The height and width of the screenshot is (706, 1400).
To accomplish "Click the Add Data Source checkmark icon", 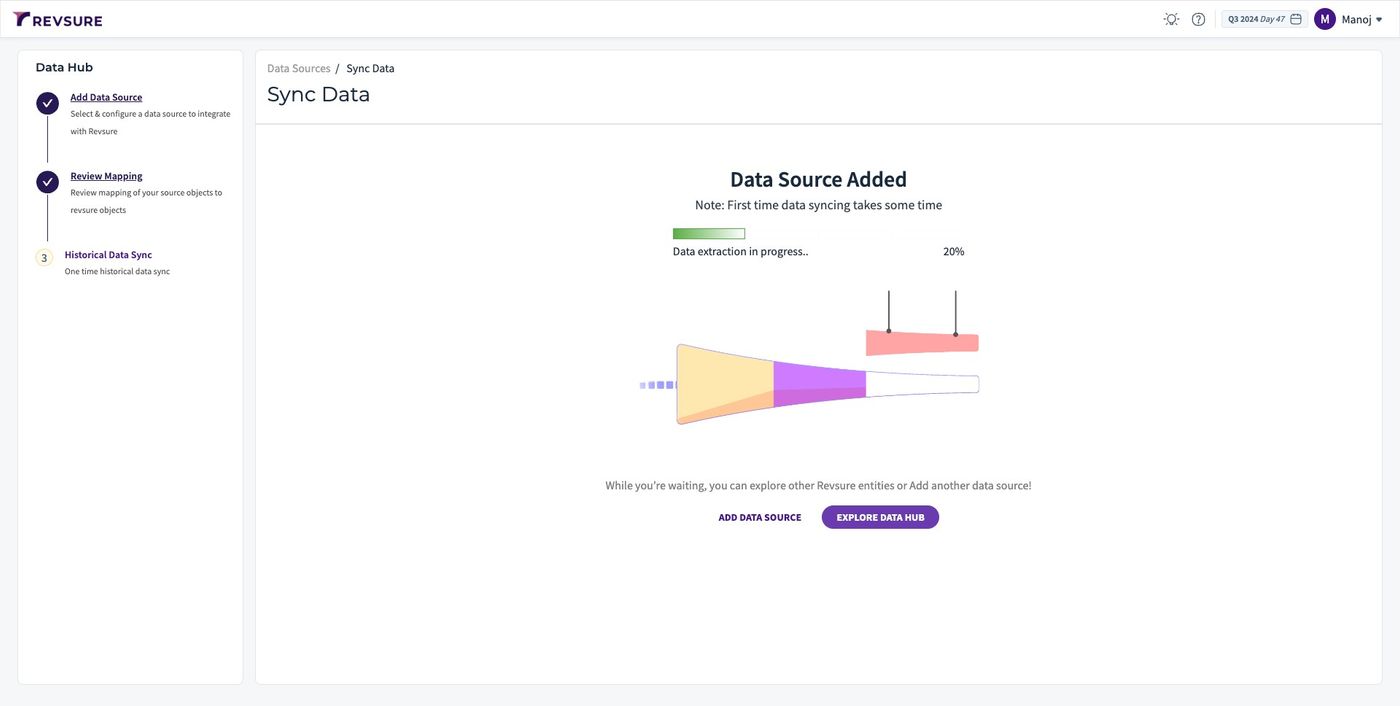I will pyautogui.click(x=47, y=103).
